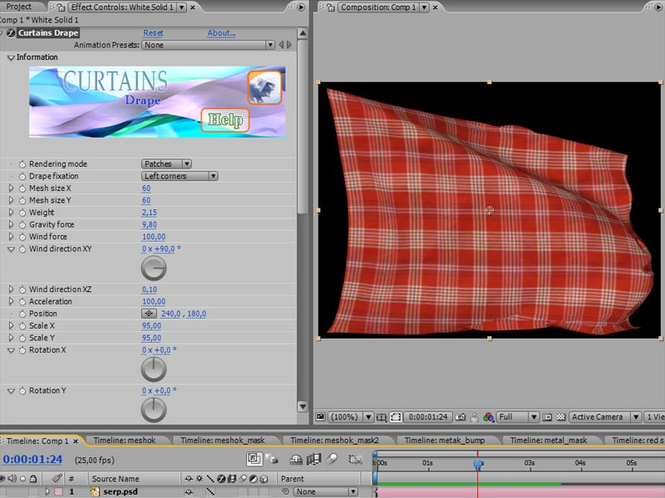Open the Active Camera view dropdown
The height and width of the screenshot is (498, 665).
[604, 417]
